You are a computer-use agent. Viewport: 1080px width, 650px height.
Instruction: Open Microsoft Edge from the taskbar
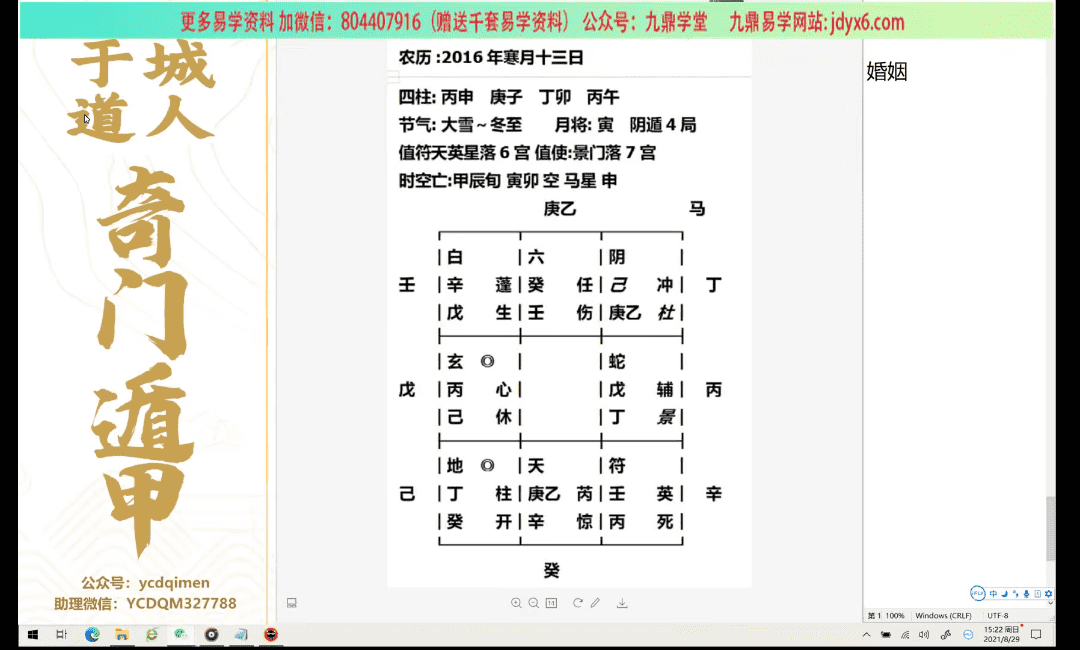(92, 634)
